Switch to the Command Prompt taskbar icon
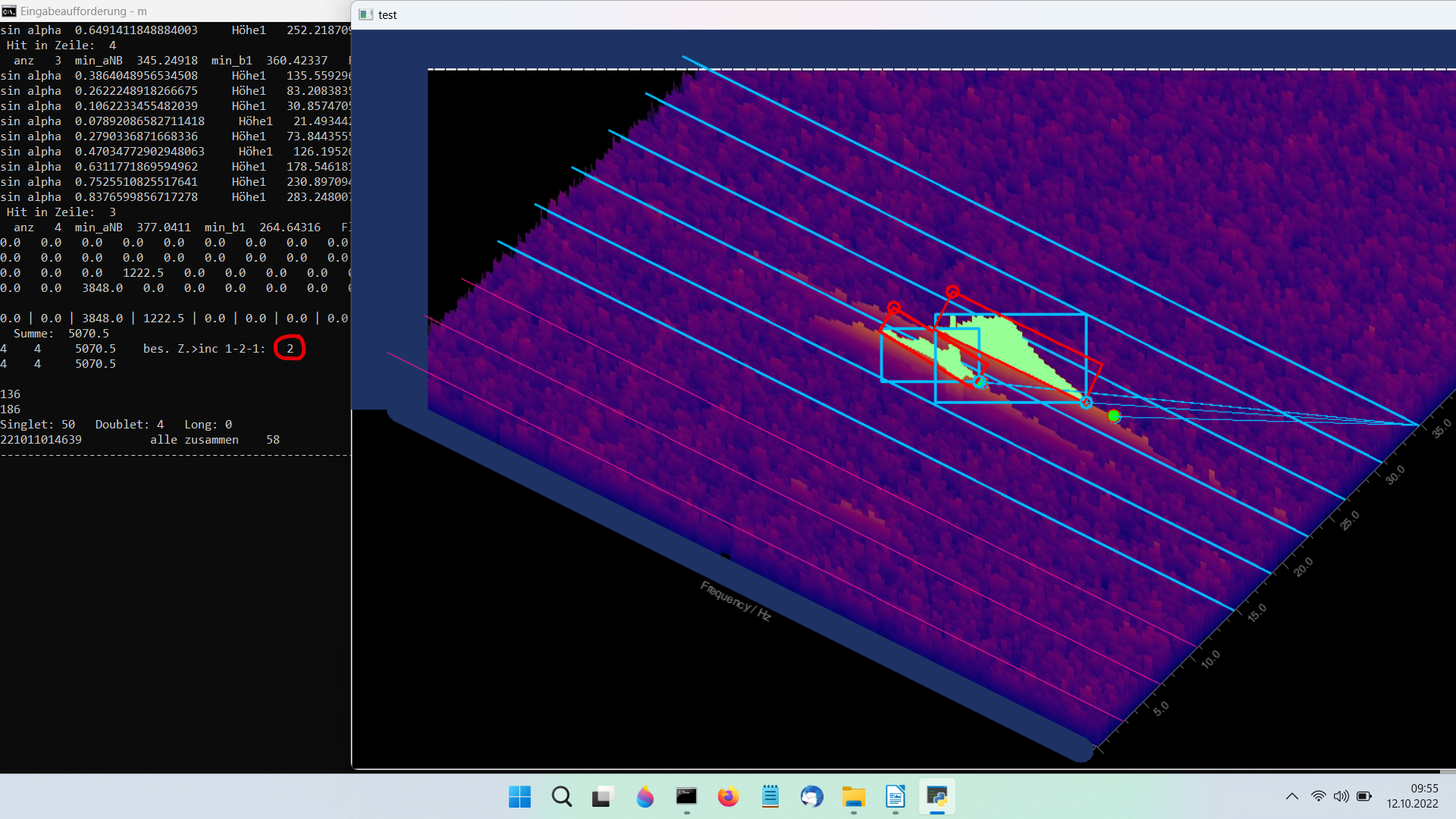Image resolution: width=1456 pixels, height=819 pixels. [x=686, y=797]
